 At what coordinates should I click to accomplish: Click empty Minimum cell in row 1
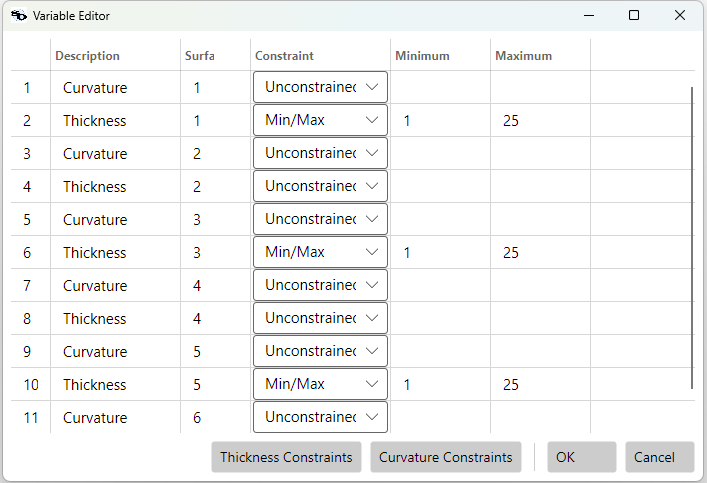click(441, 87)
